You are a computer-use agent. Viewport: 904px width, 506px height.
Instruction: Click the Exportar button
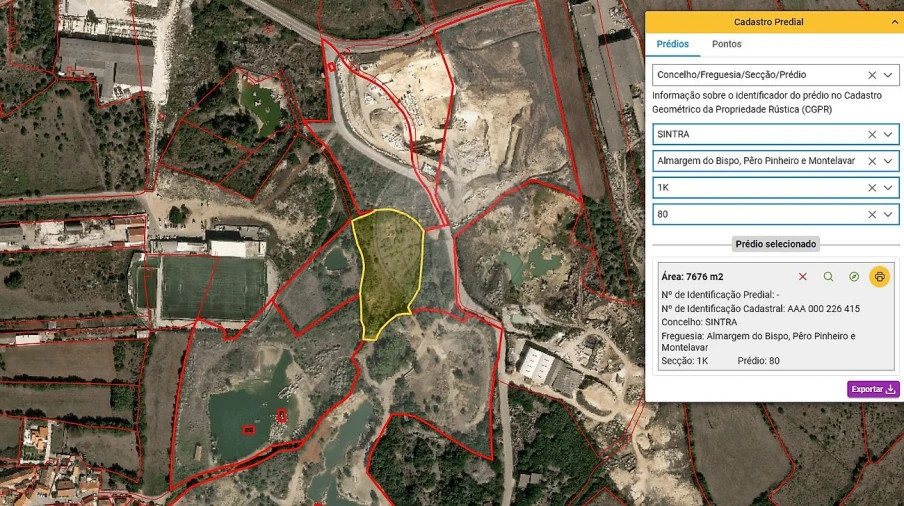click(x=873, y=389)
